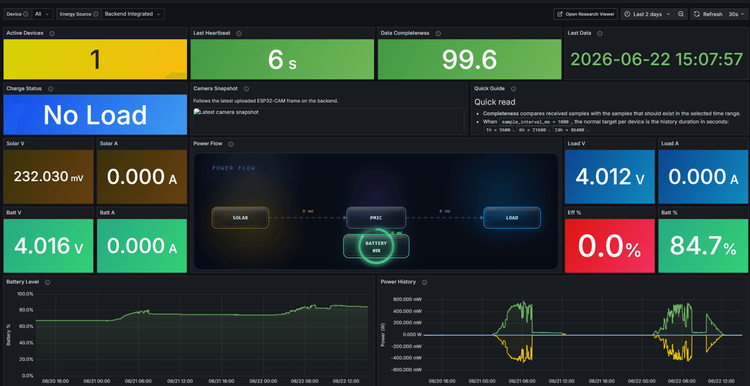
Task: Click the clock icon in time picker
Action: point(628,14)
